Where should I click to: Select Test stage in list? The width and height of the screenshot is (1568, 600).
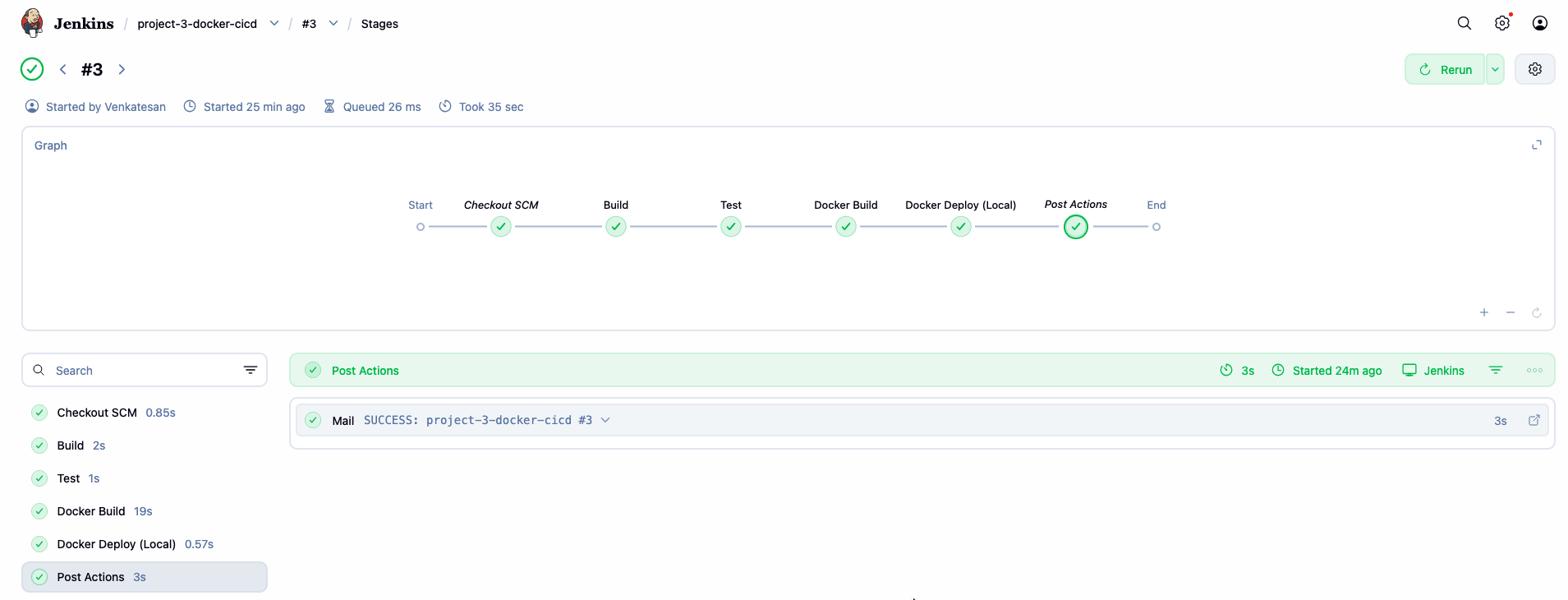(x=145, y=478)
